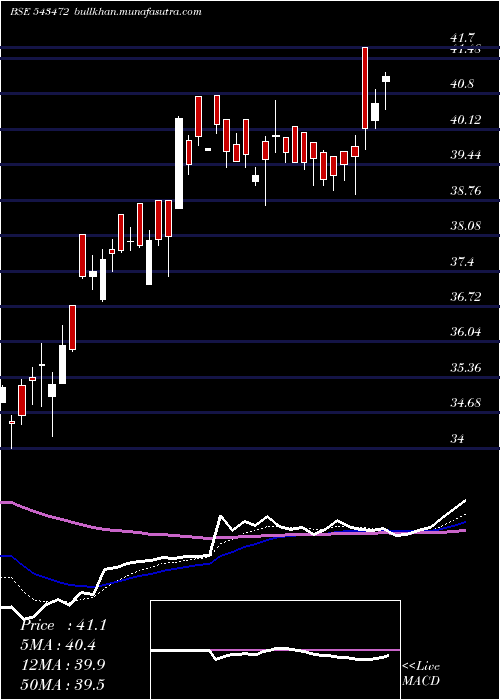This screenshot has width=500, height=700.
Task: Click the tall white breakout candle near 40
Action: 179,163
